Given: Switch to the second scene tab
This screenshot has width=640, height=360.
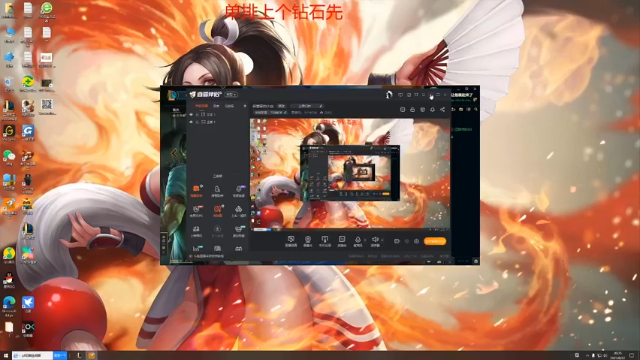Looking at the screenshot, I should 216,106.
